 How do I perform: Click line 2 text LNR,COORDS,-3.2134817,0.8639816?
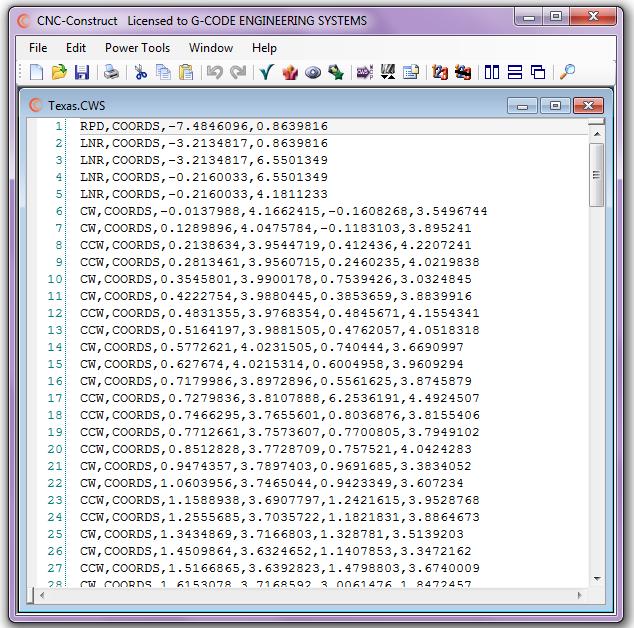pos(204,143)
